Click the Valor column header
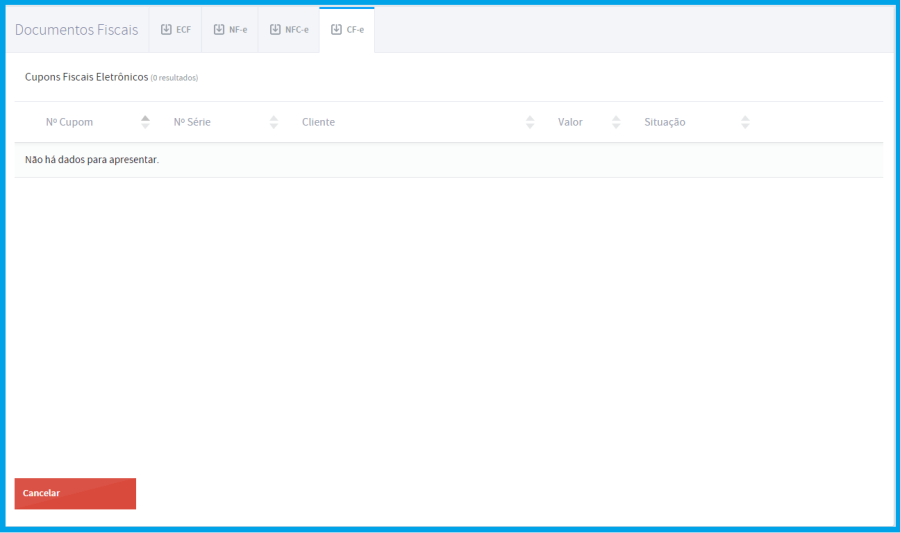 (570, 122)
